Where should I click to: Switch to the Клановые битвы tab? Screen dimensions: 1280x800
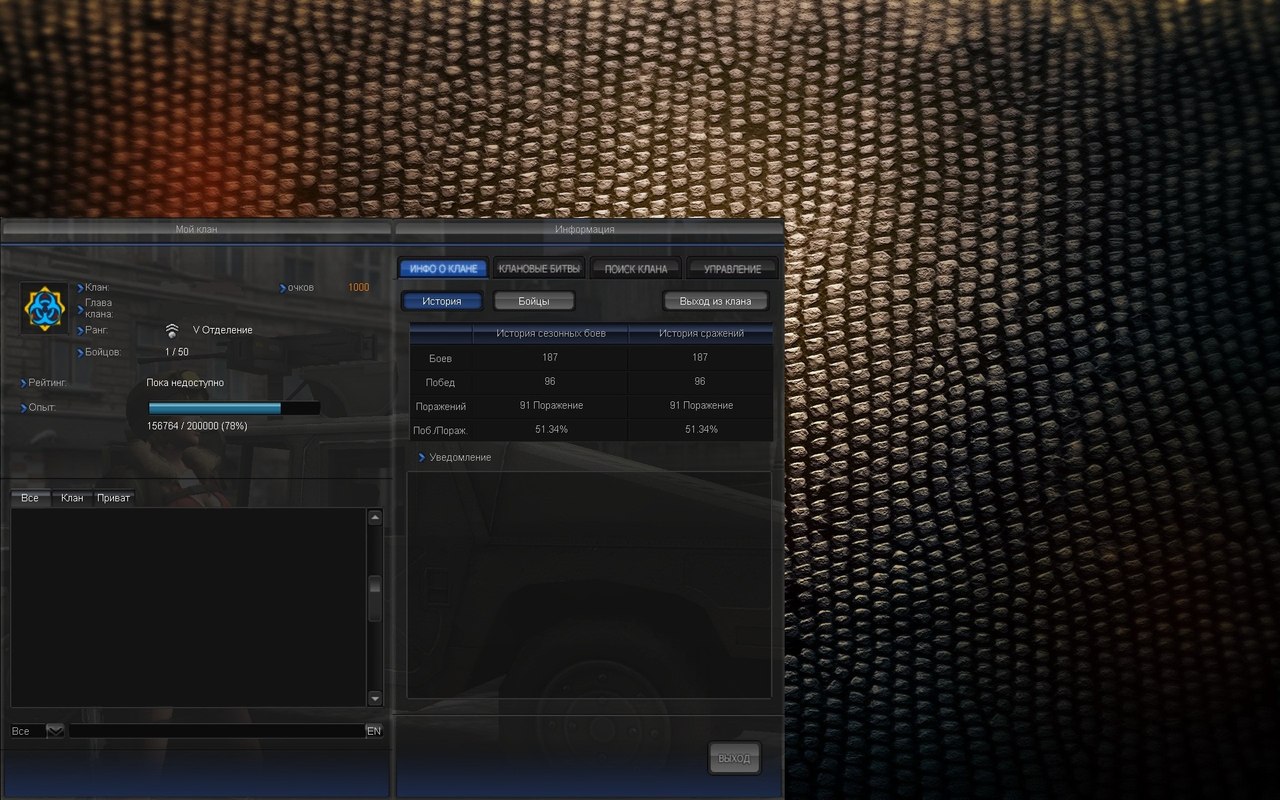pyautogui.click(x=538, y=269)
